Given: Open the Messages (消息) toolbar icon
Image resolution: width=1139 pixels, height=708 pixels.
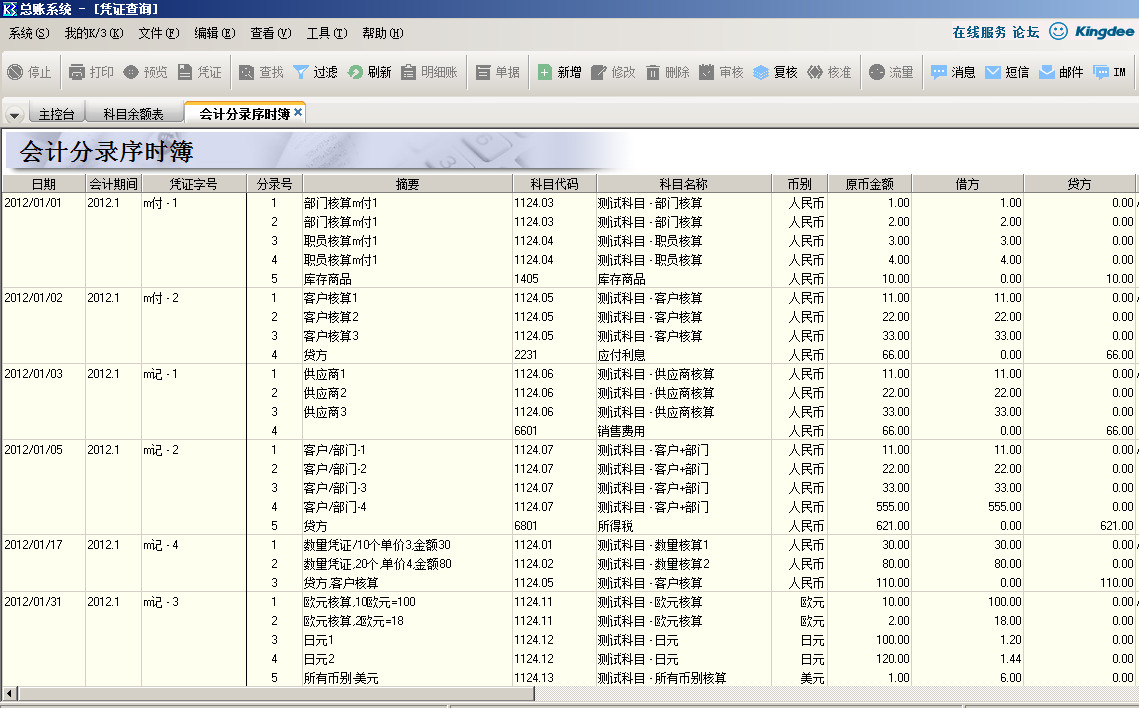Looking at the screenshot, I should tap(939, 72).
